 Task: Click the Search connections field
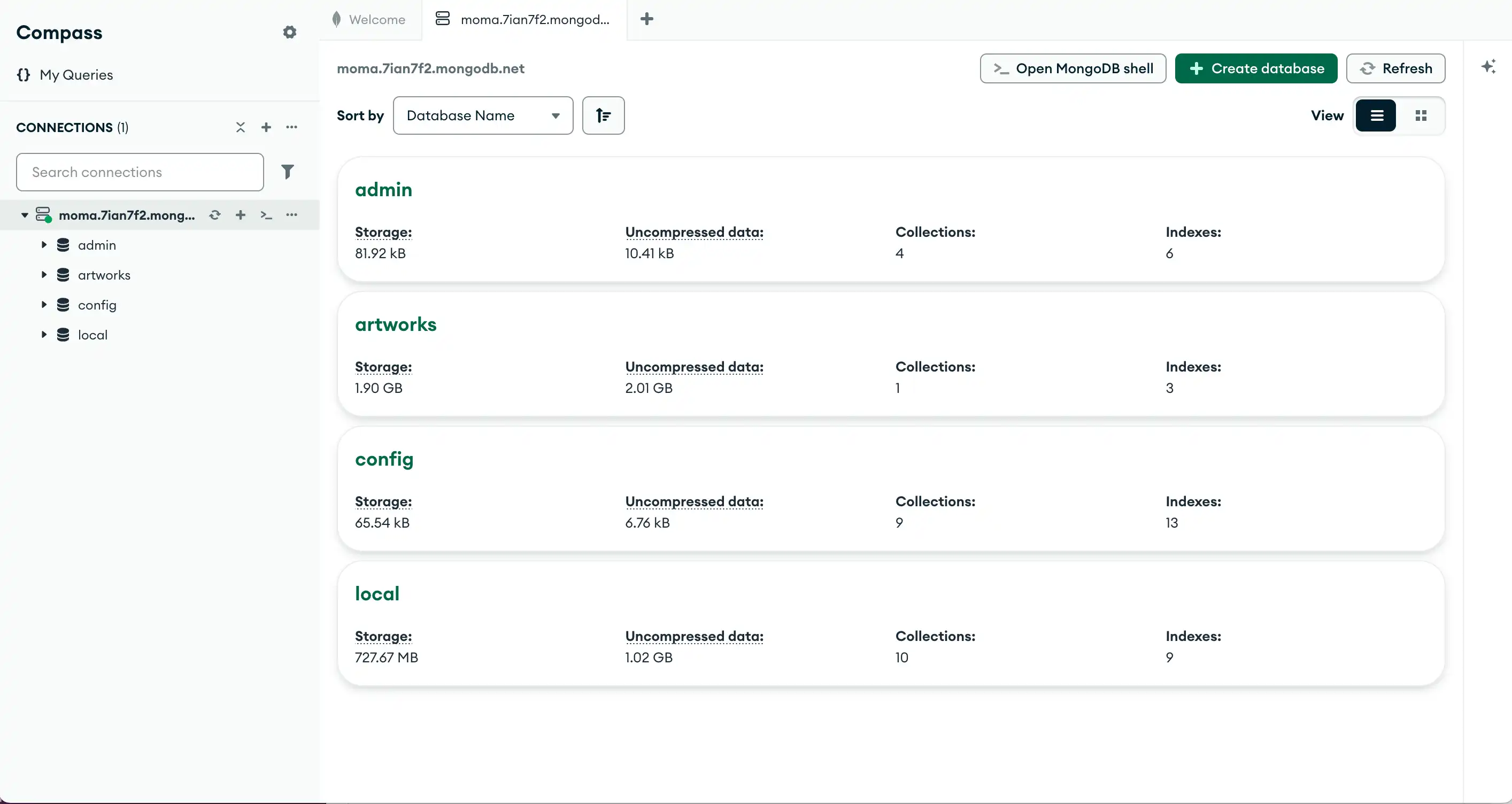pyautogui.click(x=140, y=172)
